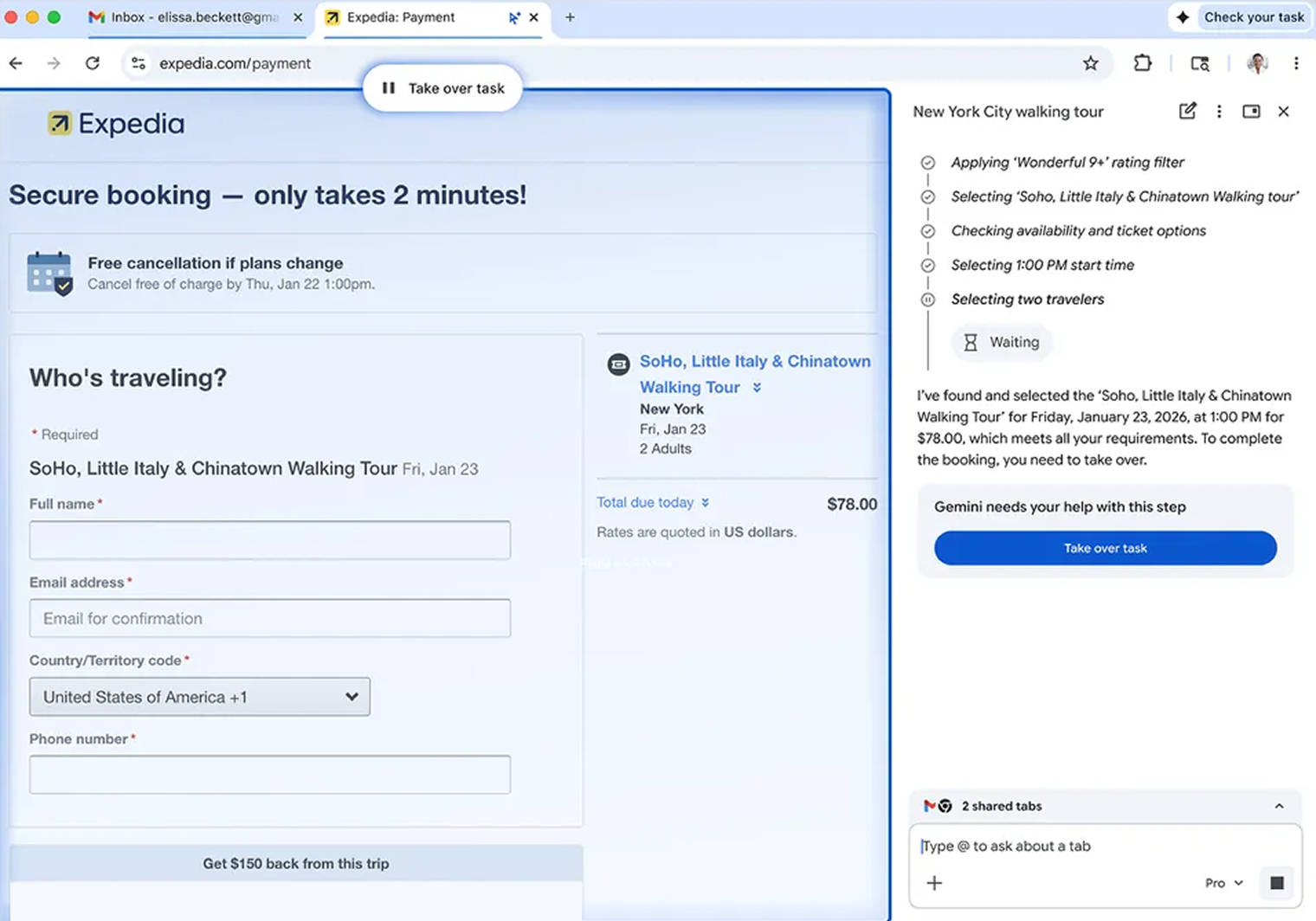Screen dimensions: 1316x921
Task: Open the Extensions puzzle icon
Action: (x=1142, y=63)
